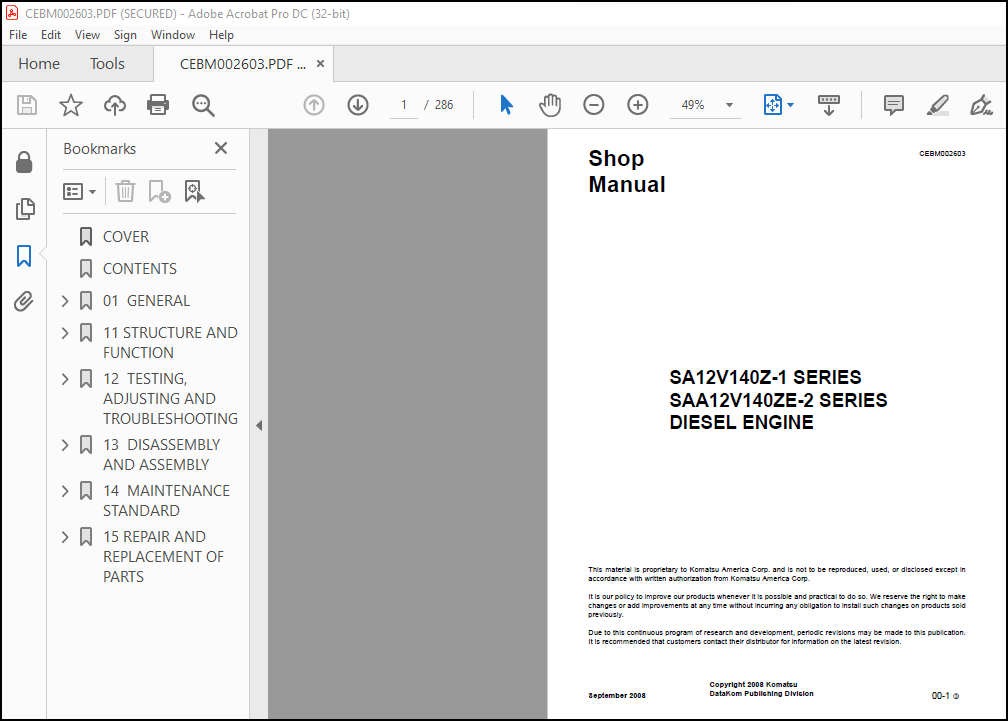Switch to the Tools tab

107,64
